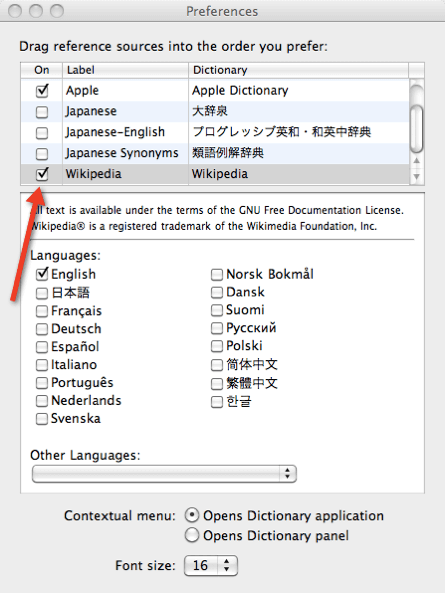Check the Nederlands language checkbox
This screenshot has height=593, width=445.
click(x=42, y=401)
